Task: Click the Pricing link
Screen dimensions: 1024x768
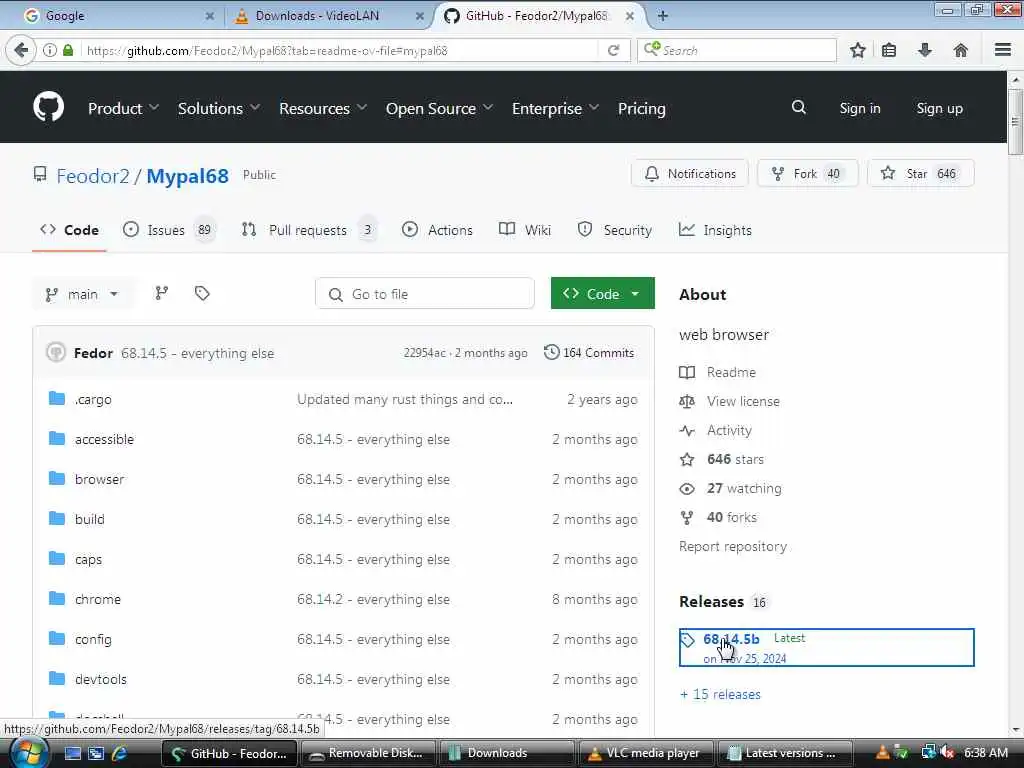Action: 641,108
